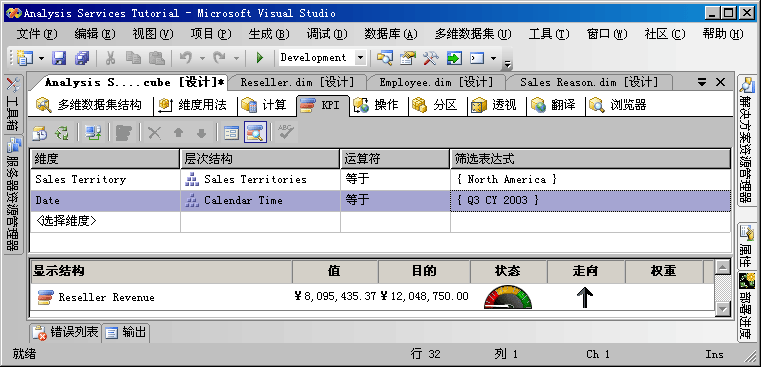Open the 属性 side panel tab
The height and width of the screenshot is (367, 761).
(746, 246)
